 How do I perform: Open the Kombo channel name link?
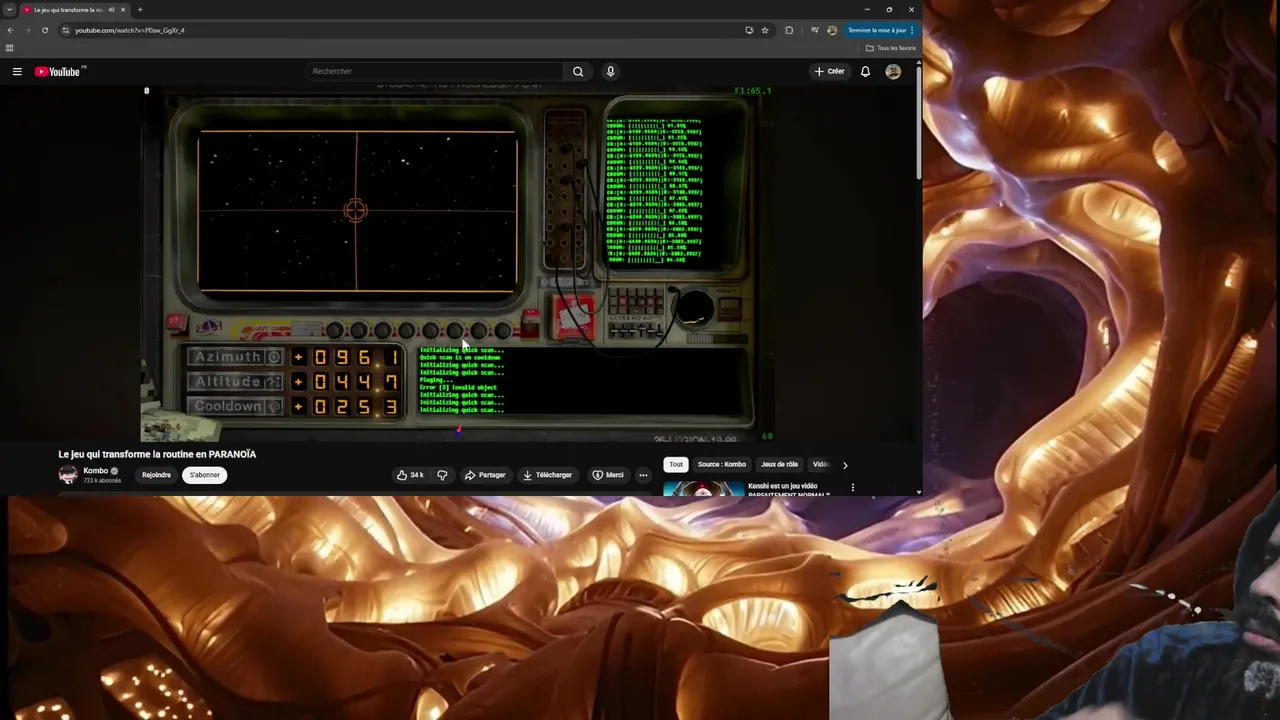pyautogui.click(x=95, y=470)
